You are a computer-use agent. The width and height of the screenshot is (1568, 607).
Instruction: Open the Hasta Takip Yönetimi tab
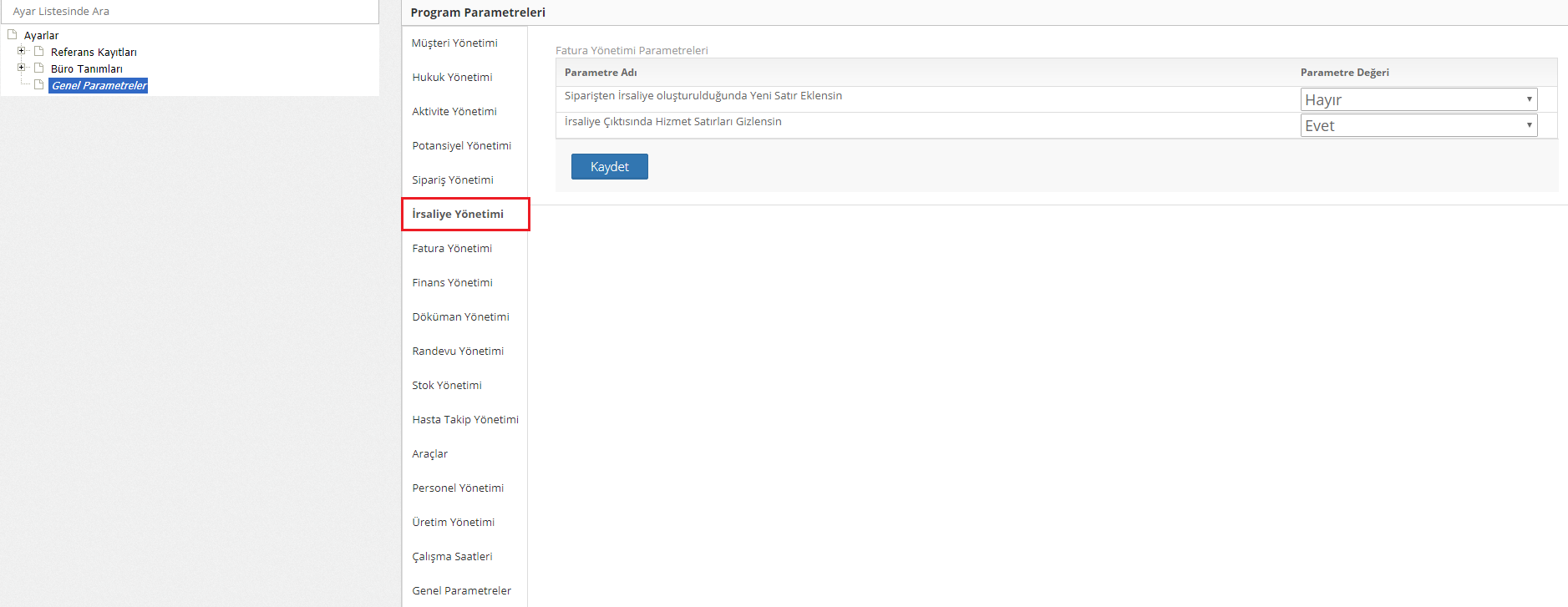pyautogui.click(x=465, y=419)
